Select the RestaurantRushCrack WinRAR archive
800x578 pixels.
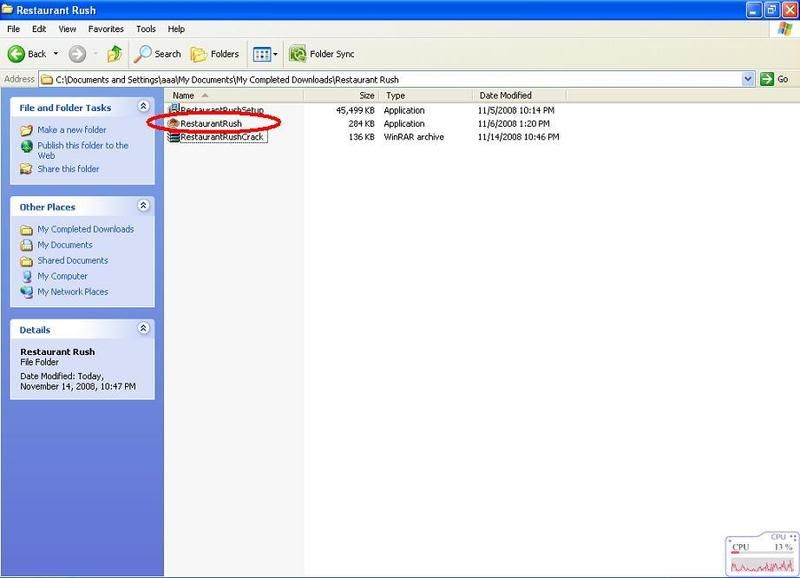point(221,137)
